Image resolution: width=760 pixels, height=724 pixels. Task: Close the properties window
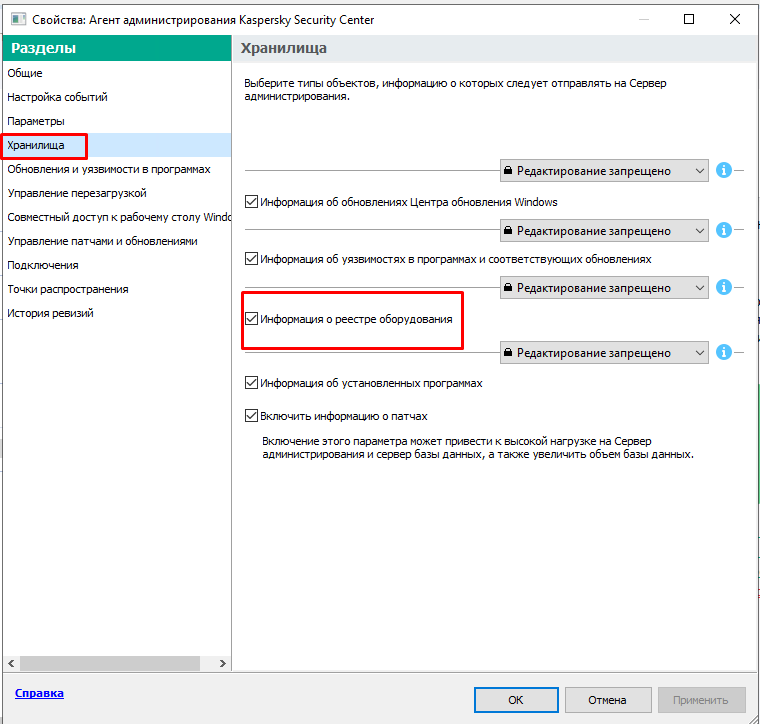(735, 19)
